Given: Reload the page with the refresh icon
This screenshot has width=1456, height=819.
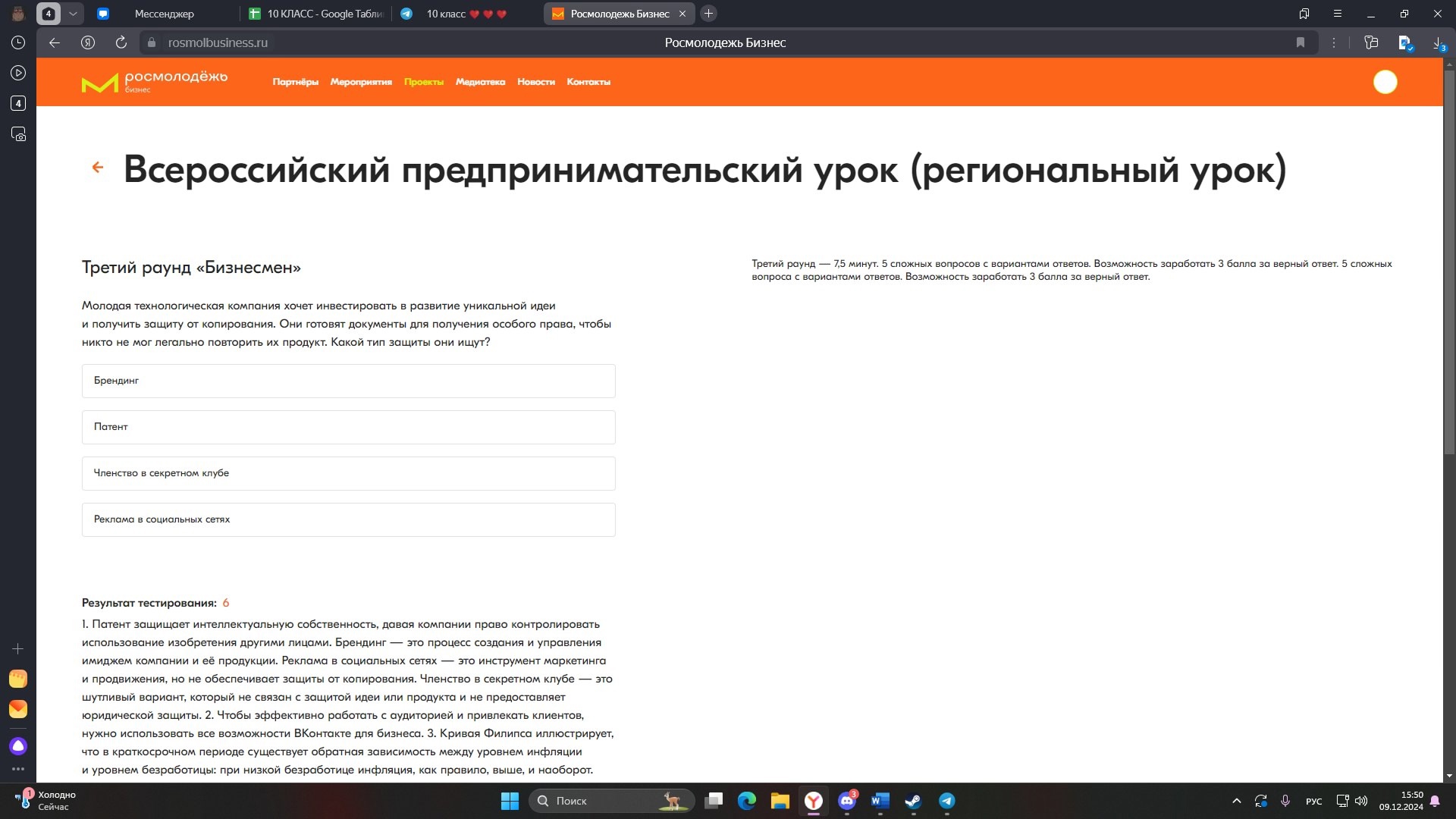Looking at the screenshot, I should pos(121,42).
